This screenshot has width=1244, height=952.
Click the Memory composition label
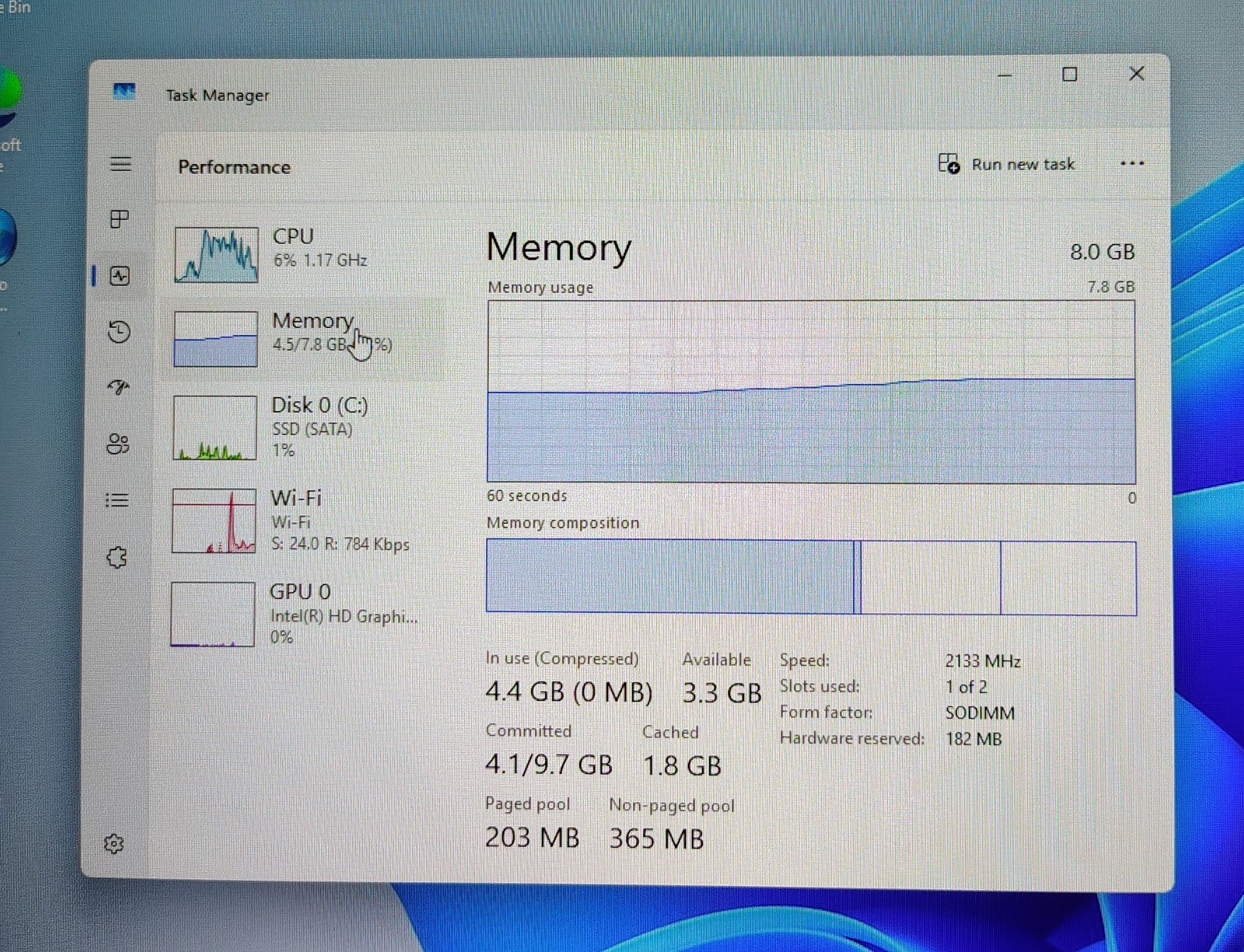pos(563,523)
